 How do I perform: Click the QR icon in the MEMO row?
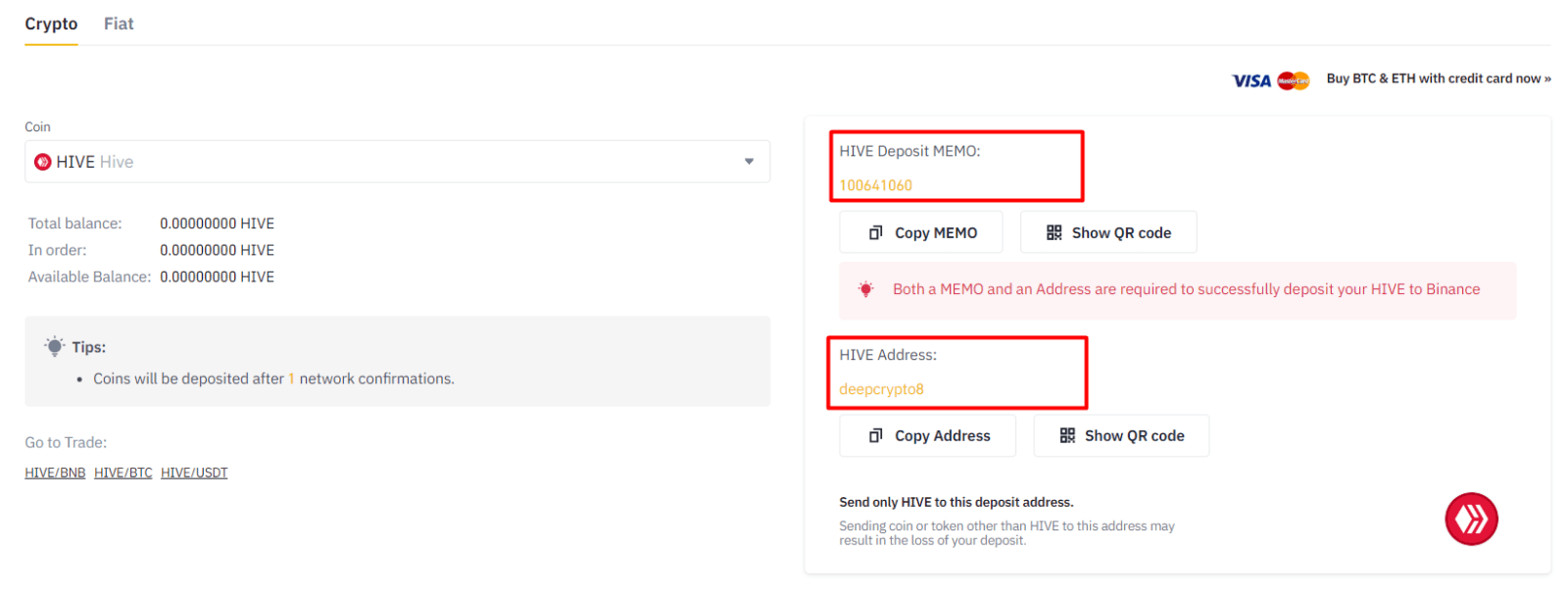[x=1054, y=233]
